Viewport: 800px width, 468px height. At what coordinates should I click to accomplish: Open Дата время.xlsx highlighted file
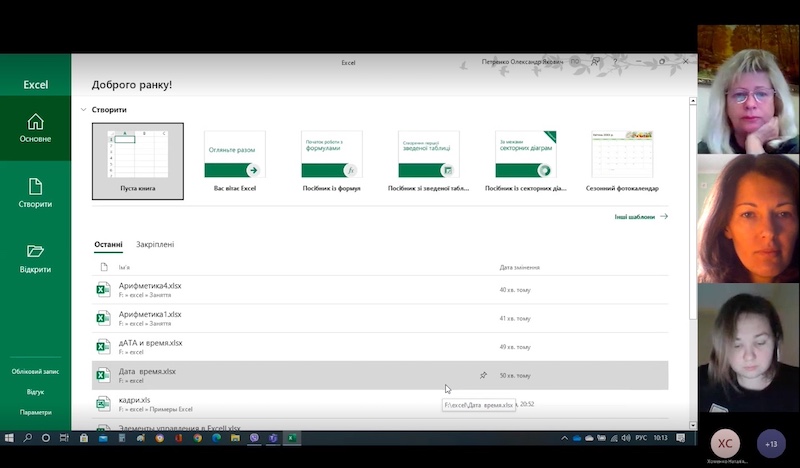[x=380, y=376]
